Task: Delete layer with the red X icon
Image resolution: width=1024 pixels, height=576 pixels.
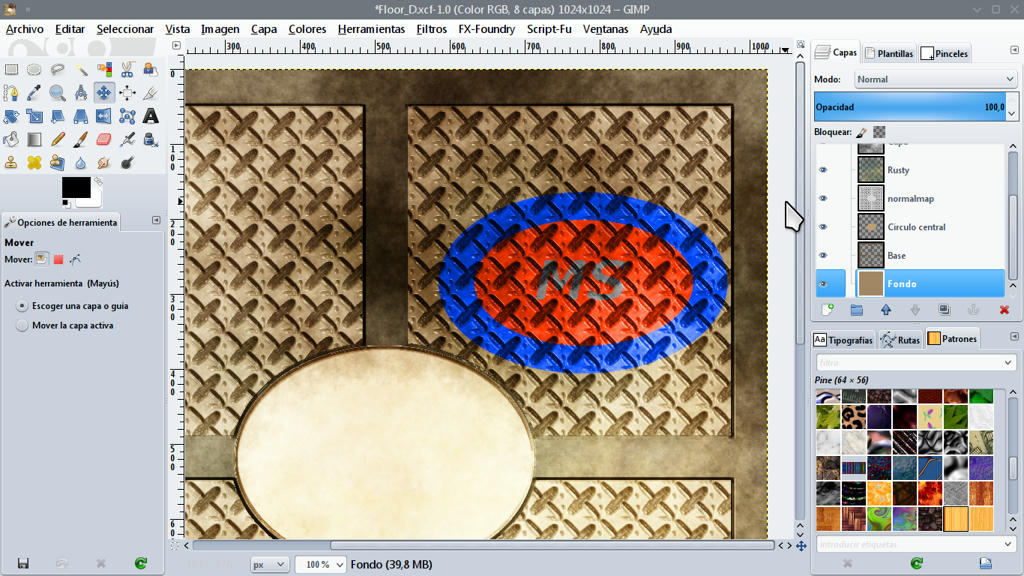Action: [x=1004, y=310]
